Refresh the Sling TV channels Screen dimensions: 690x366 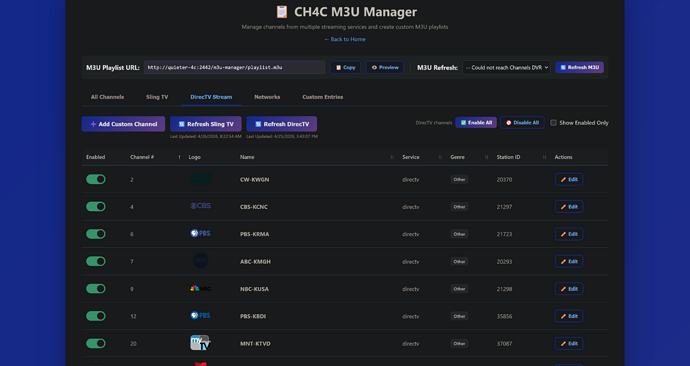click(x=206, y=124)
